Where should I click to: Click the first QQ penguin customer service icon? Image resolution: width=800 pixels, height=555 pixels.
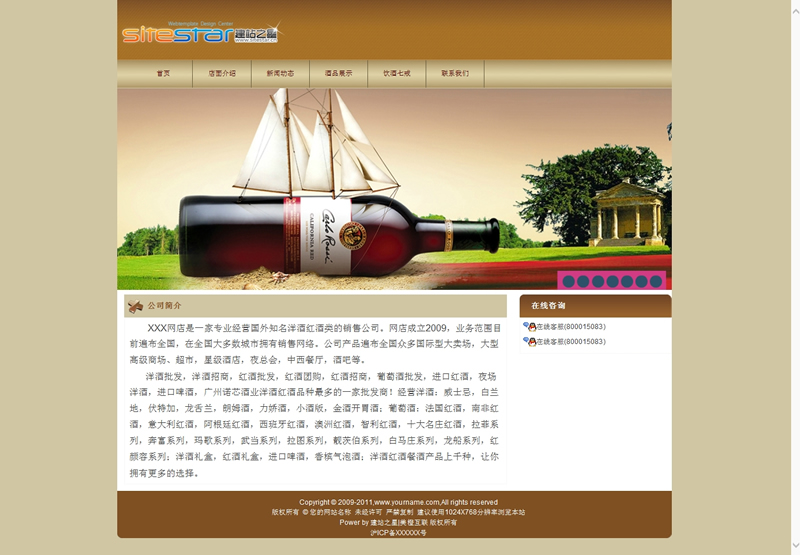tap(529, 327)
